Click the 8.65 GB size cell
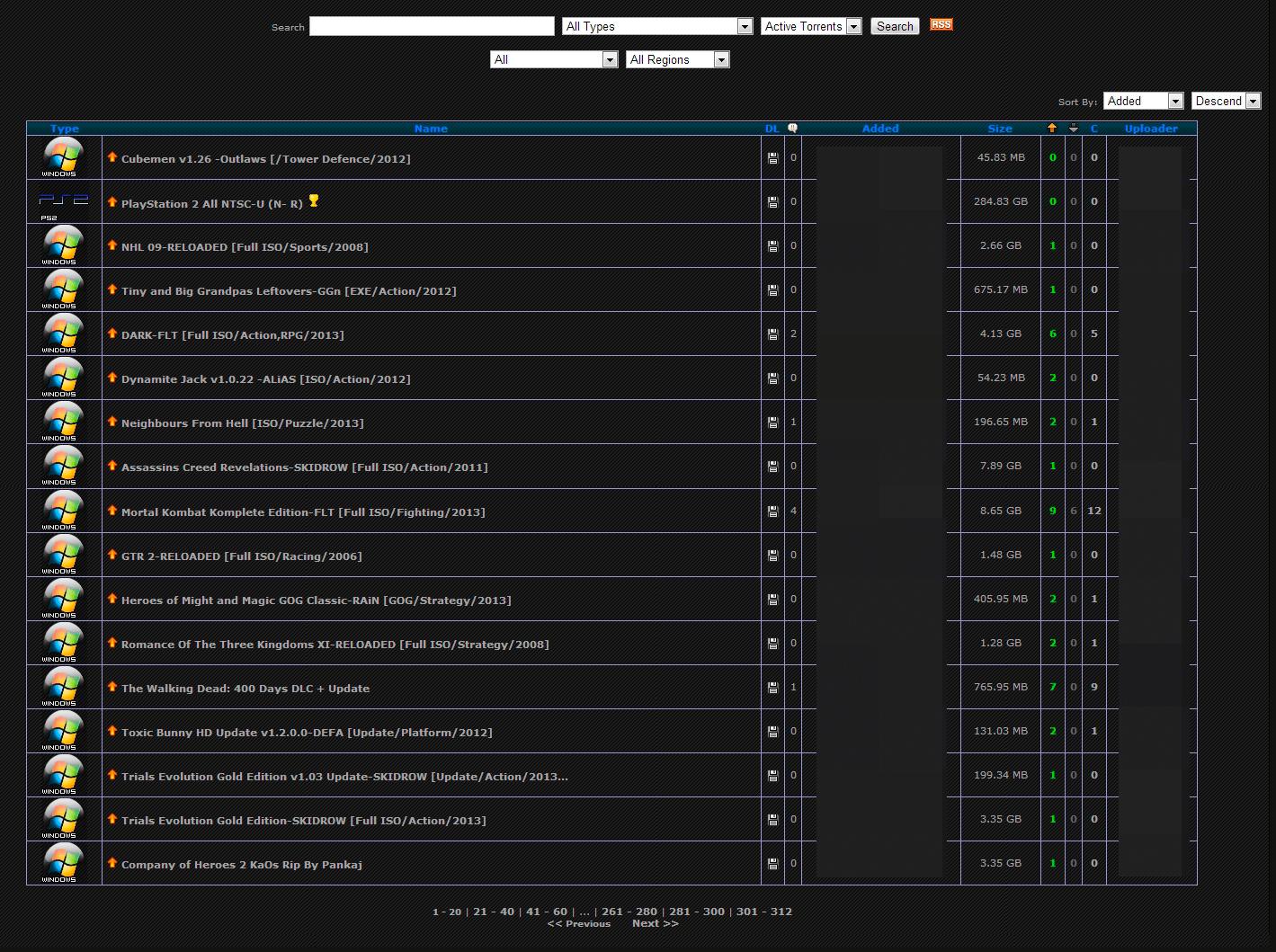 pyautogui.click(x=1001, y=511)
